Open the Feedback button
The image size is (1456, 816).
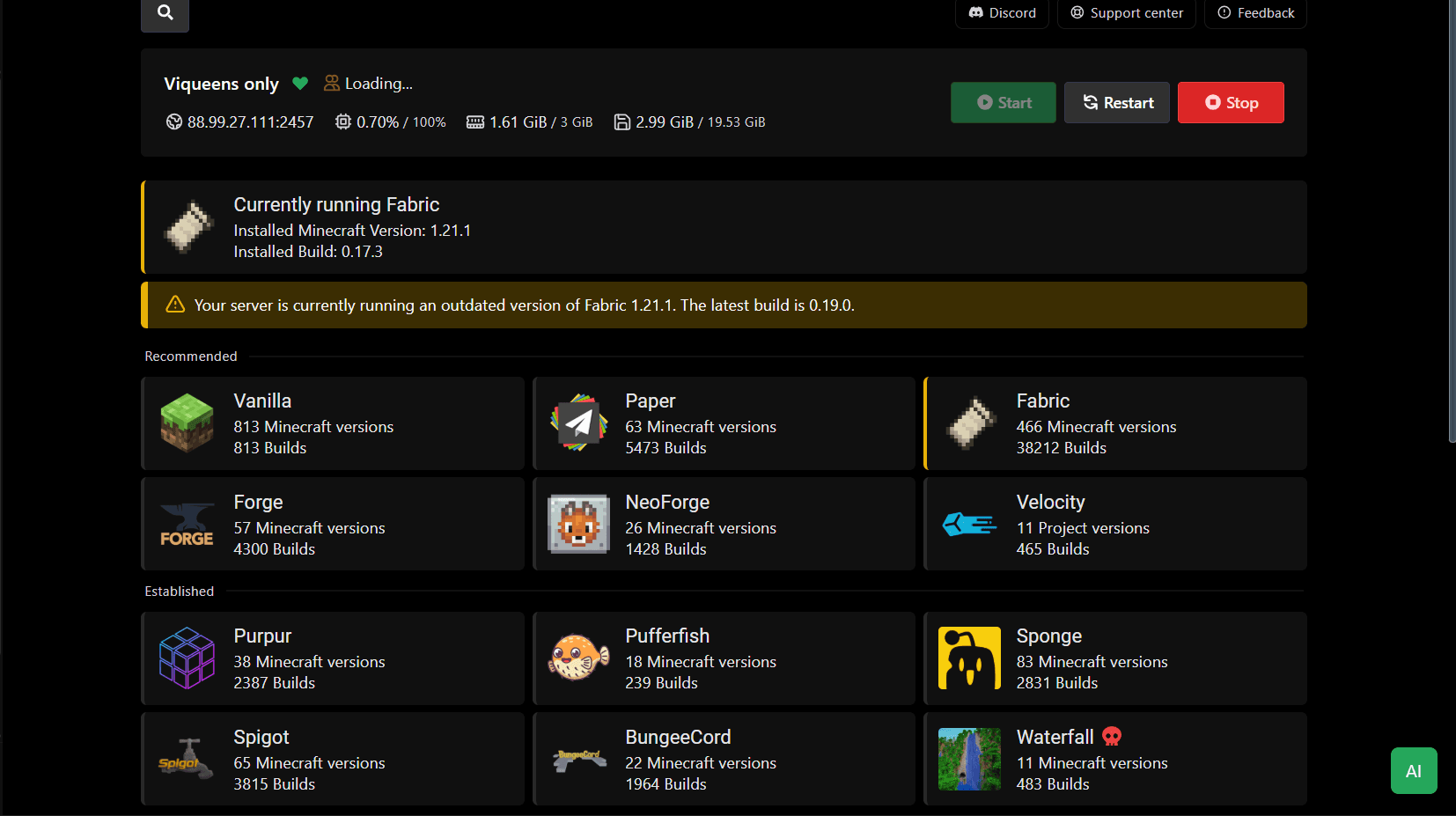1255,13
